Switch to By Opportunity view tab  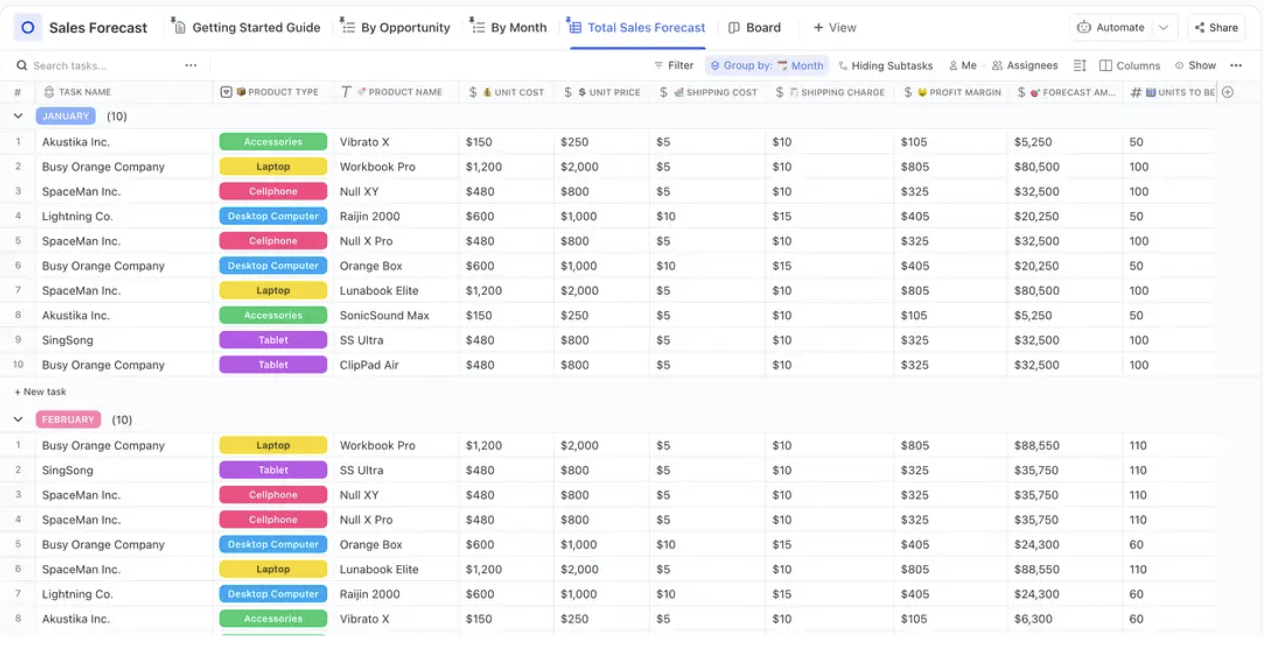[395, 28]
